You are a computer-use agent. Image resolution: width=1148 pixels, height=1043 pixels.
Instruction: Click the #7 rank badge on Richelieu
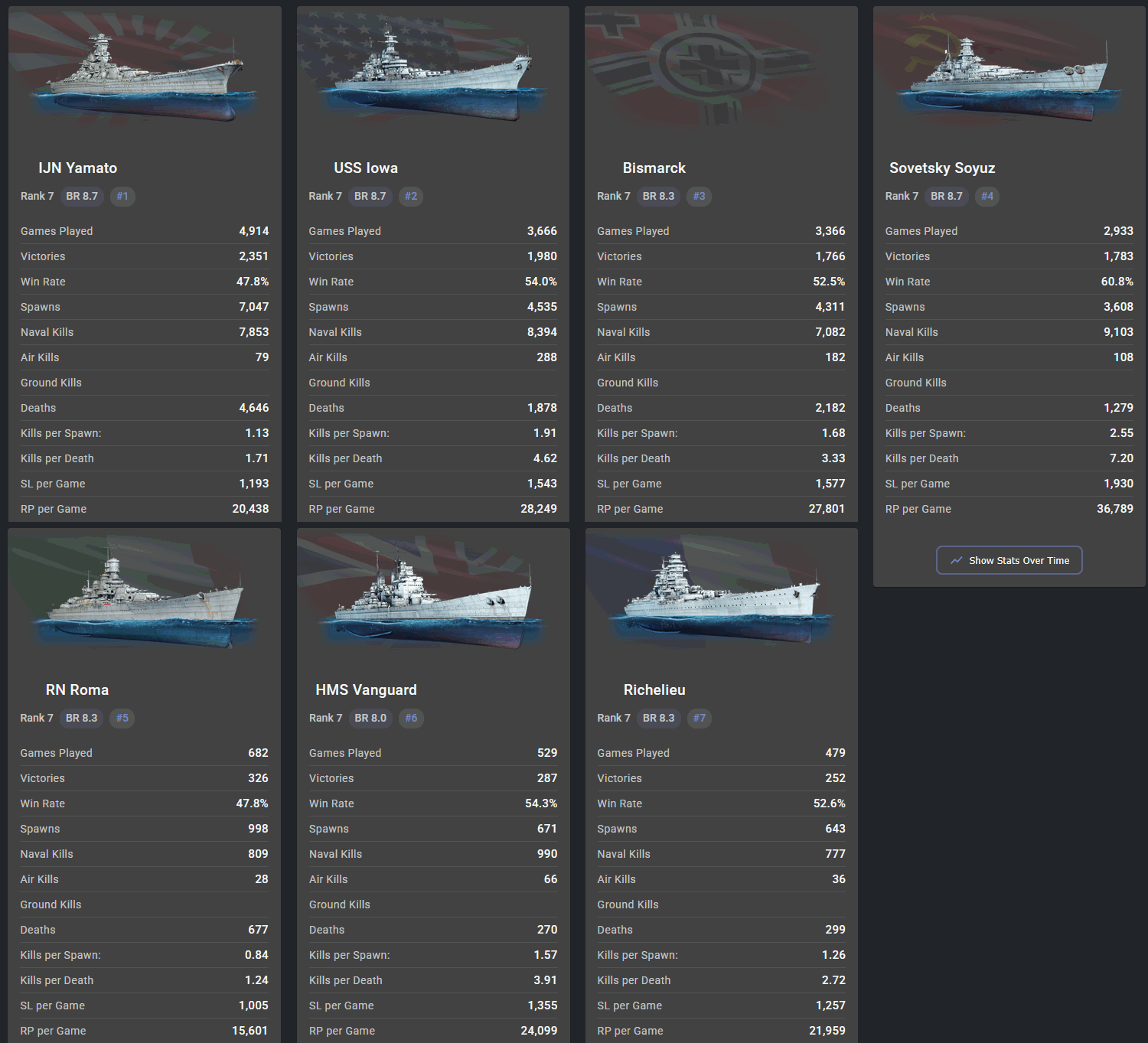tap(699, 718)
